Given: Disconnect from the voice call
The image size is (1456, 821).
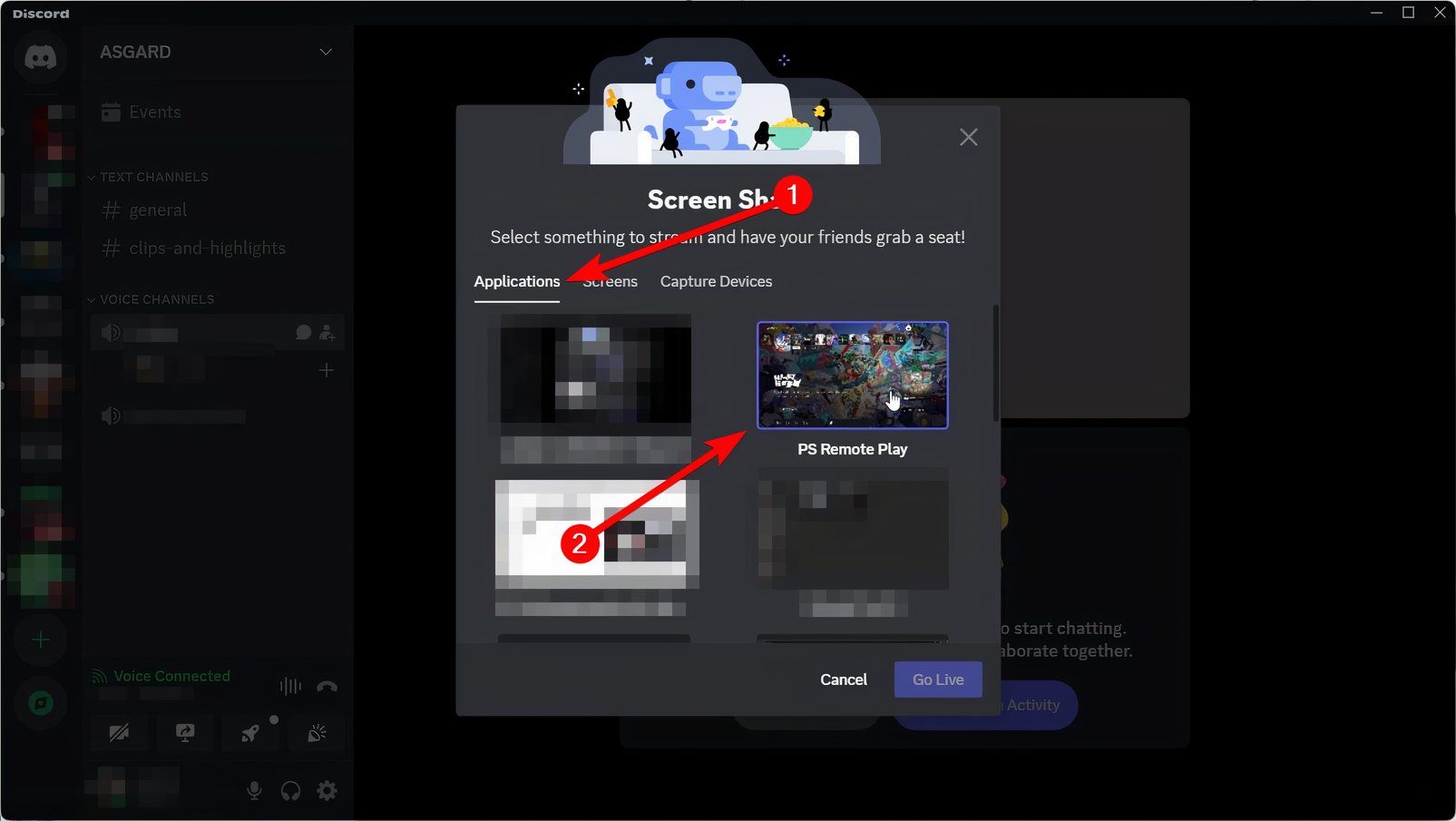Looking at the screenshot, I should 326,687.
